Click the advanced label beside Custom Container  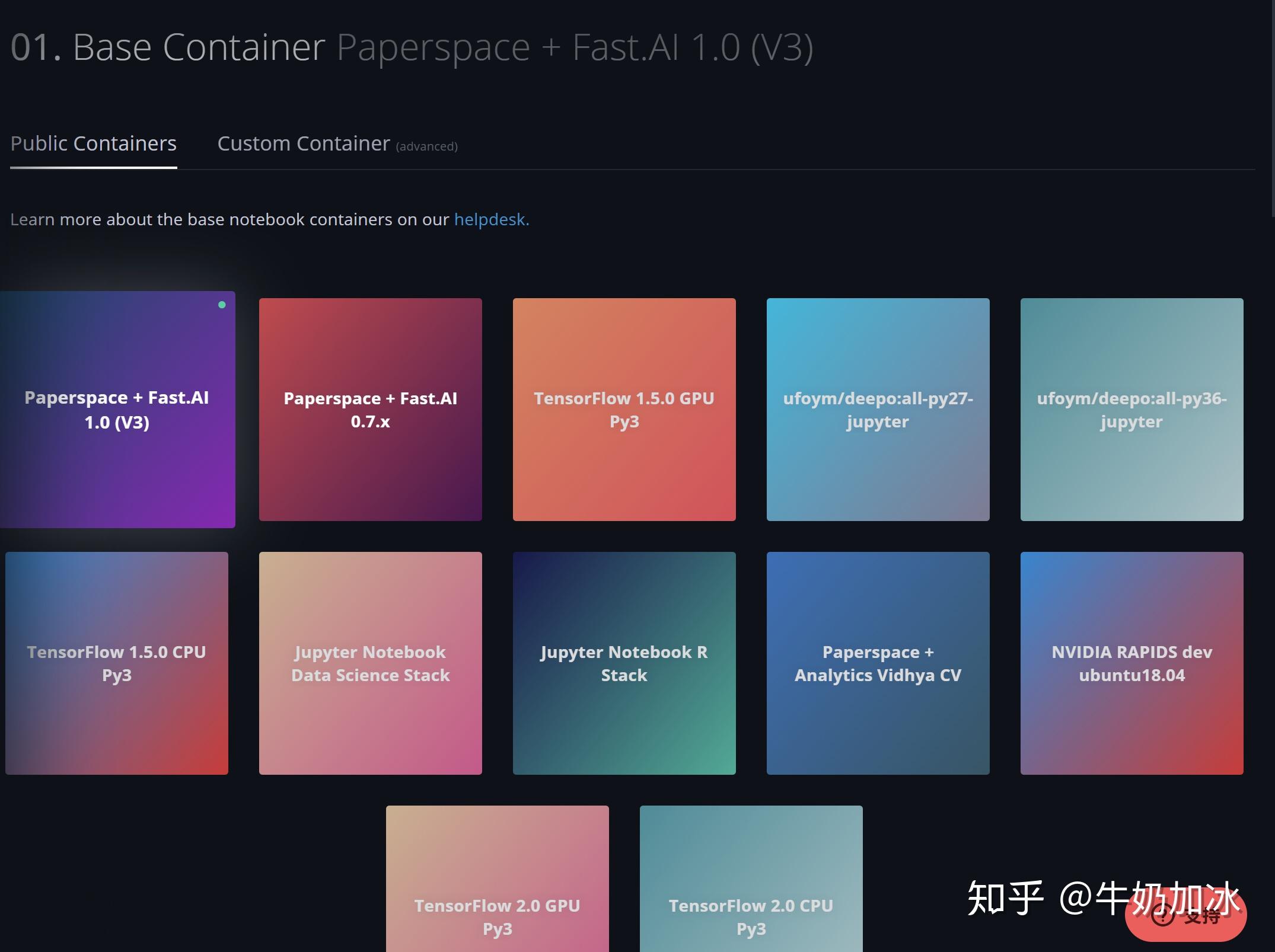tap(426, 146)
